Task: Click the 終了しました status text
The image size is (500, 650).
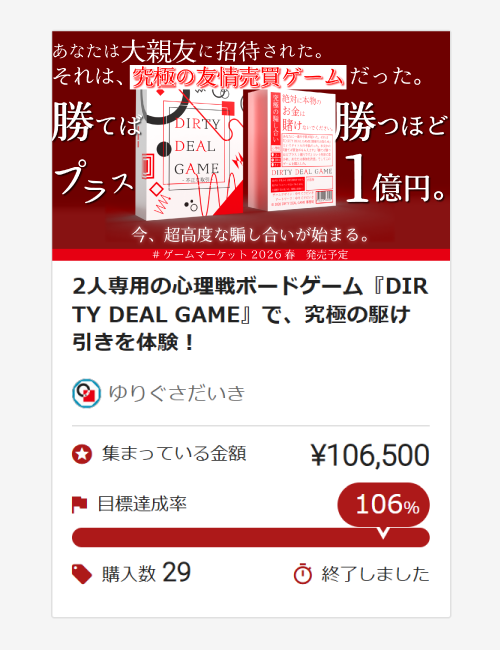Action: coord(375,574)
